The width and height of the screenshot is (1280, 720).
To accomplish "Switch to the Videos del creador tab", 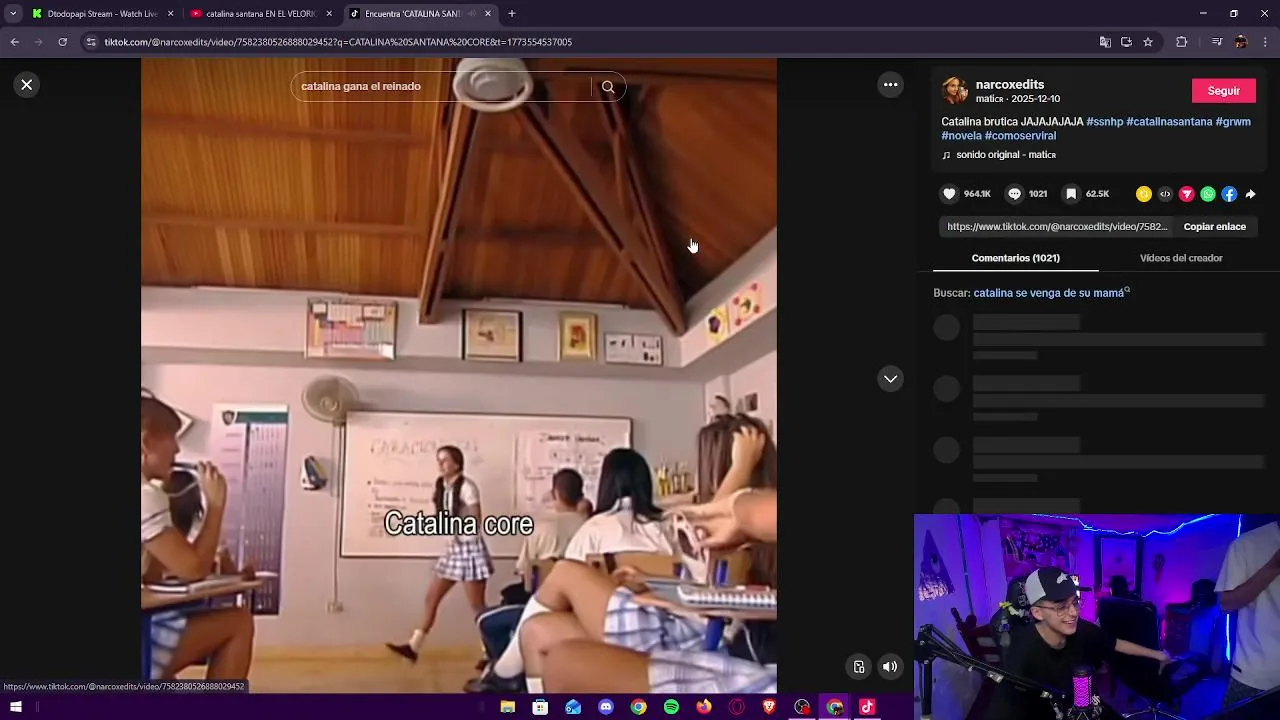I will [x=1181, y=258].
